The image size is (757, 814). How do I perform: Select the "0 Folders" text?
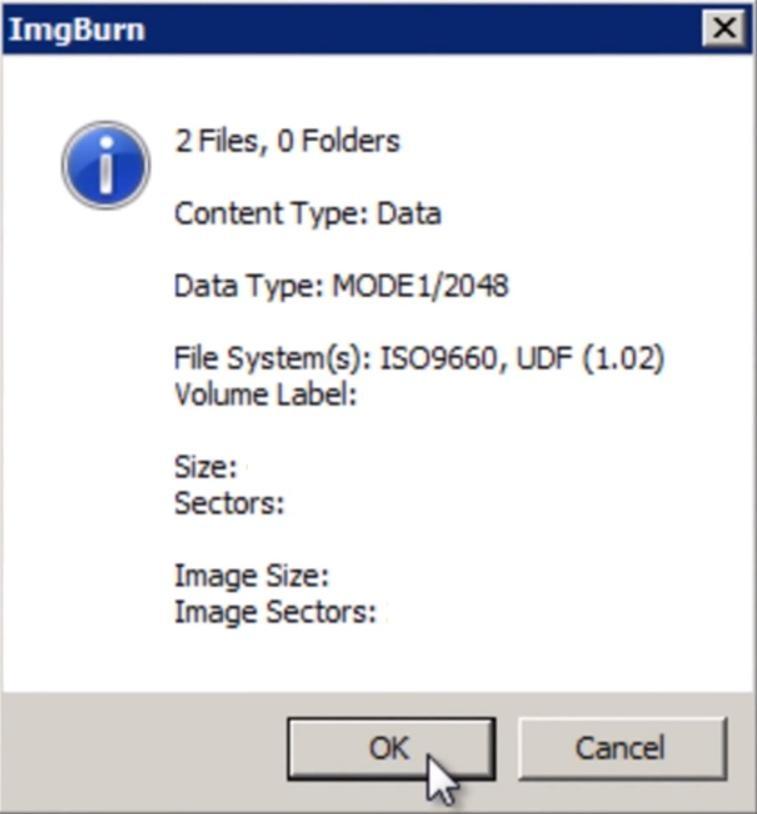coord(339,141)
